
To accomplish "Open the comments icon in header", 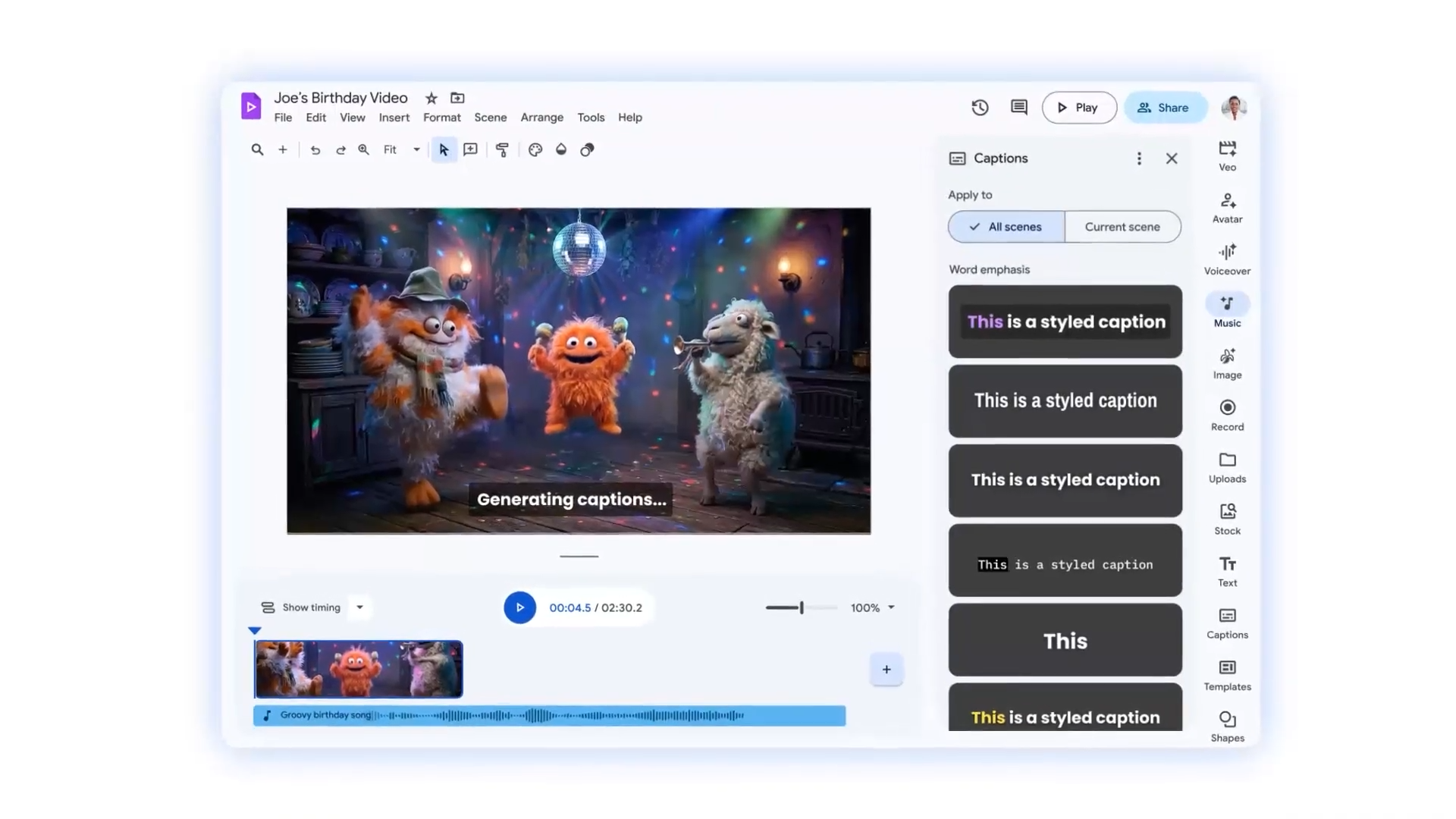I will pyautogui.click(x=1019, y=108).
